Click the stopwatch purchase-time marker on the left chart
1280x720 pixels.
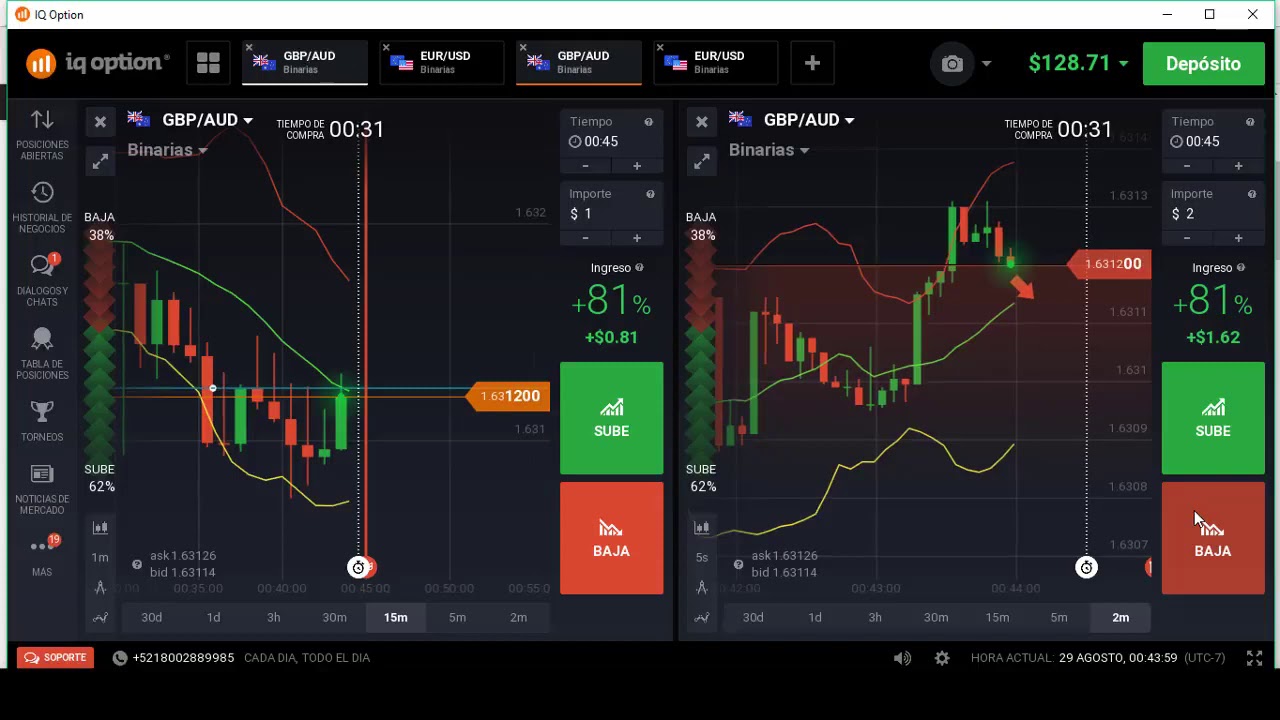(358, 568)
